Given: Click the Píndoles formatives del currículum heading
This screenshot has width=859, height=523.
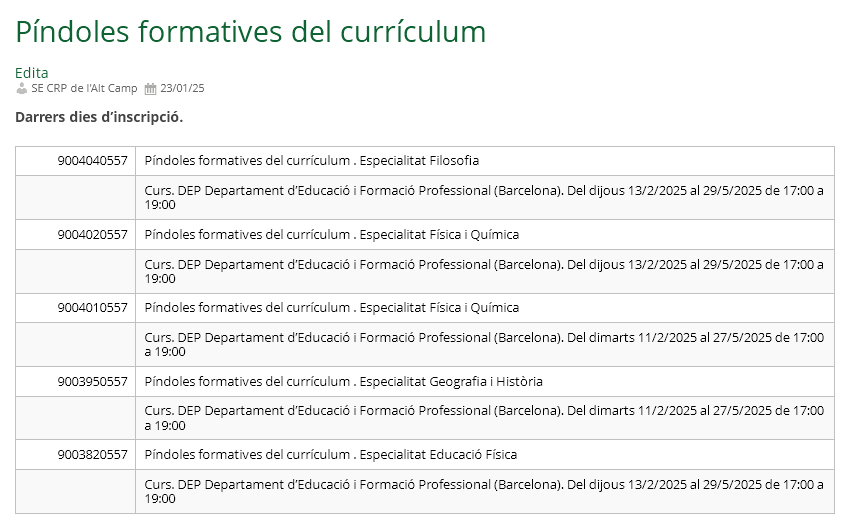Looking at the screenshot, I should (251, 32).
